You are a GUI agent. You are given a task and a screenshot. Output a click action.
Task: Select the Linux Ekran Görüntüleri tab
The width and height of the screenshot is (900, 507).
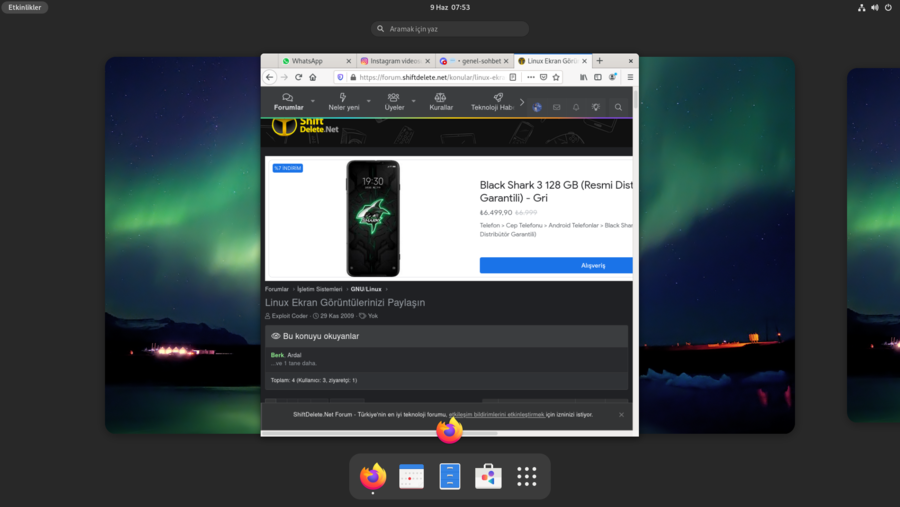point(552,61)
